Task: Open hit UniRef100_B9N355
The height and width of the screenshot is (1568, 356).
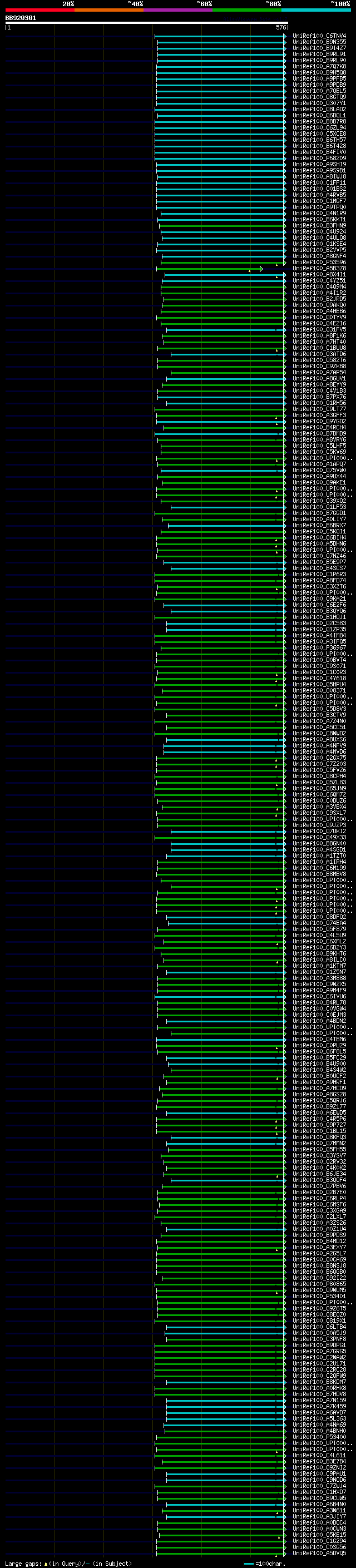Action: (x=319, y=43)
